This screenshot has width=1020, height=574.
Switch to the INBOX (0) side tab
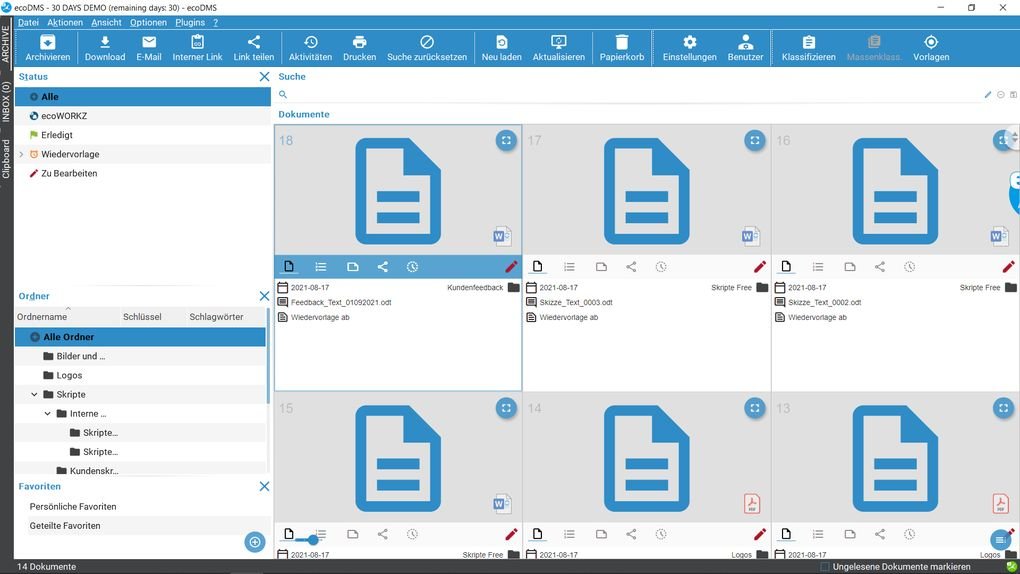point(6,102)
